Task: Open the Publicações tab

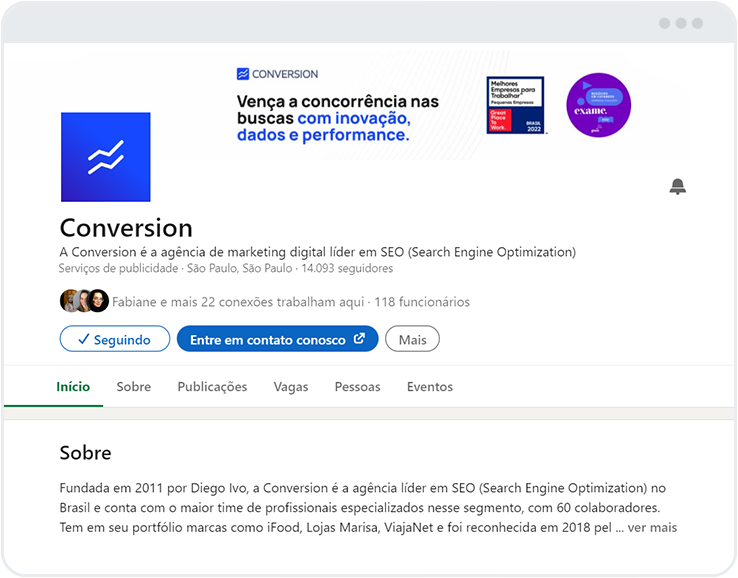Action: (x=212, y=387)
